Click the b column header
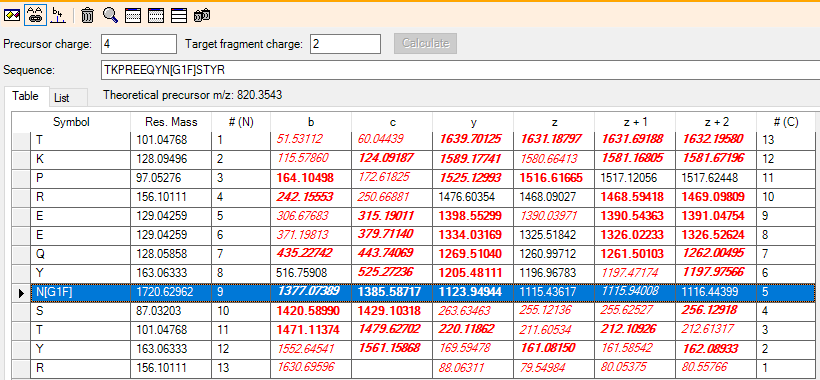This screenshot has width=820, height=380. [311, 122]
